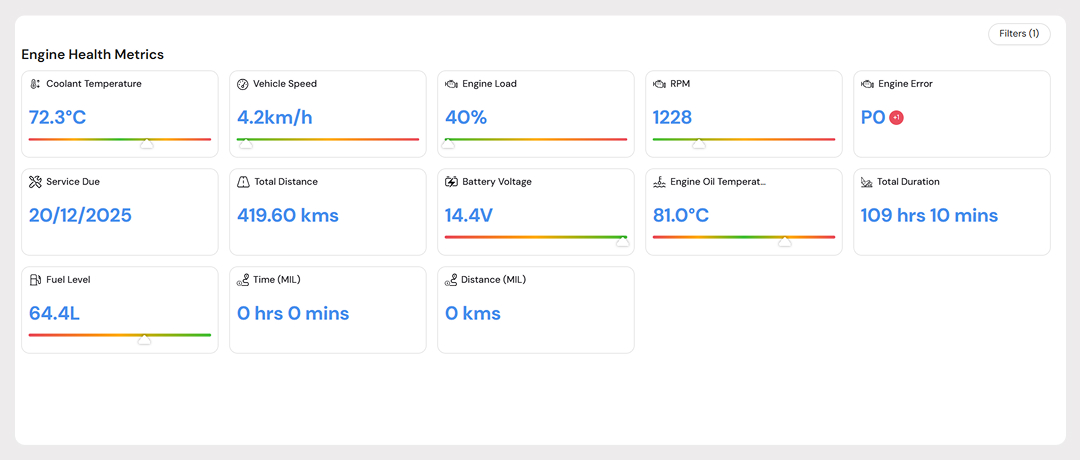Image resolution: width=1080 pixels, height=460 pixels.
Task: Click the Service Due wrench icon
Action: point(35,182)
